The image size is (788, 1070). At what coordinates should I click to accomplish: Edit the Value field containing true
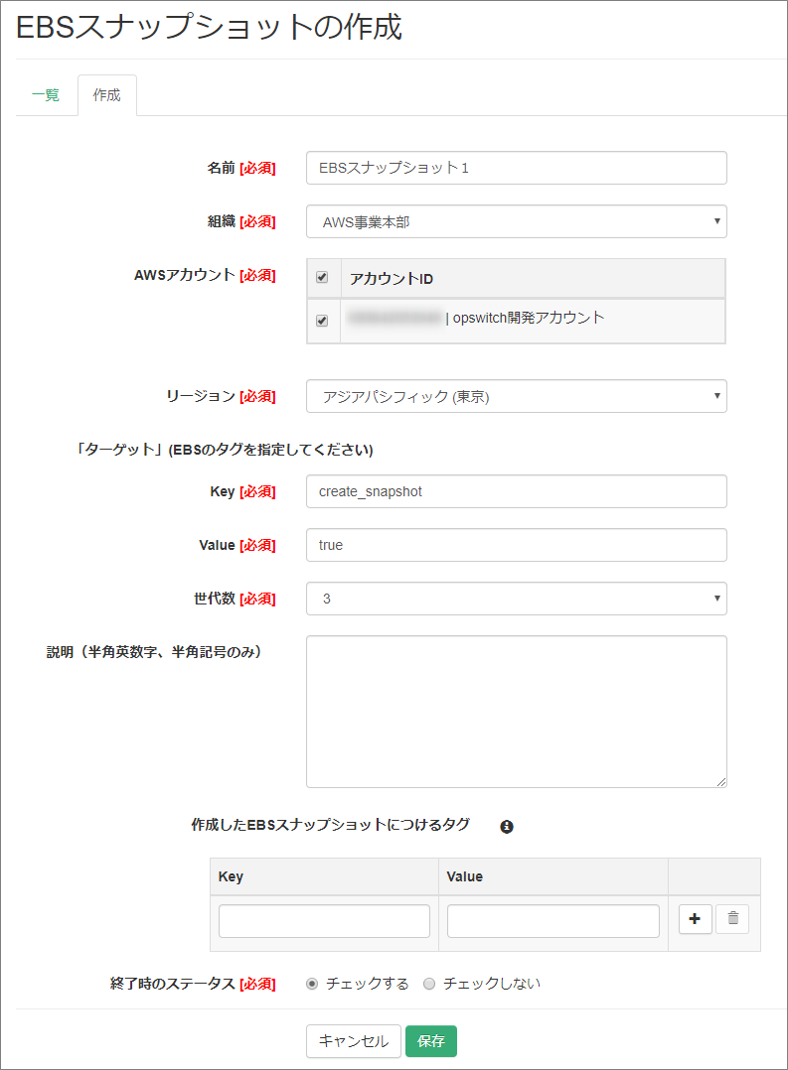click(516, 545)
